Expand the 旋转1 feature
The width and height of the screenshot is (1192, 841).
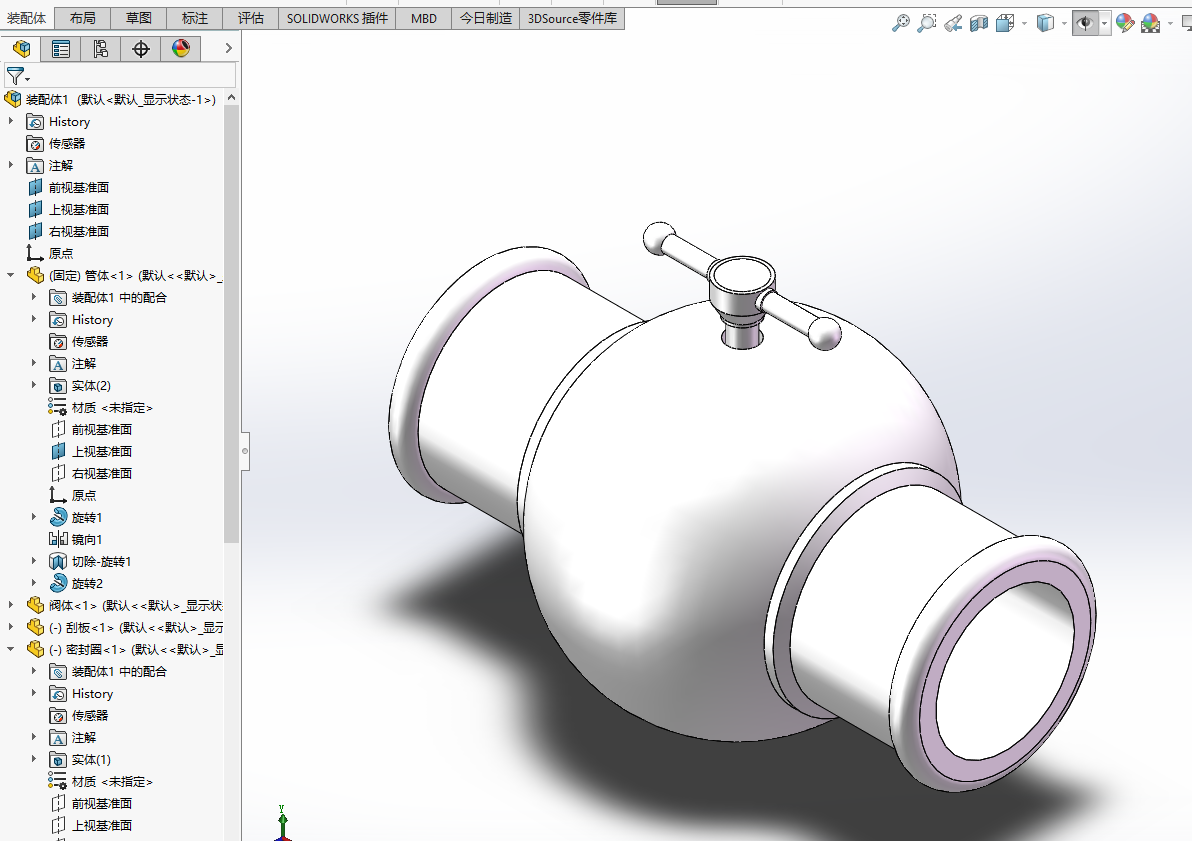tap(33, 517)
